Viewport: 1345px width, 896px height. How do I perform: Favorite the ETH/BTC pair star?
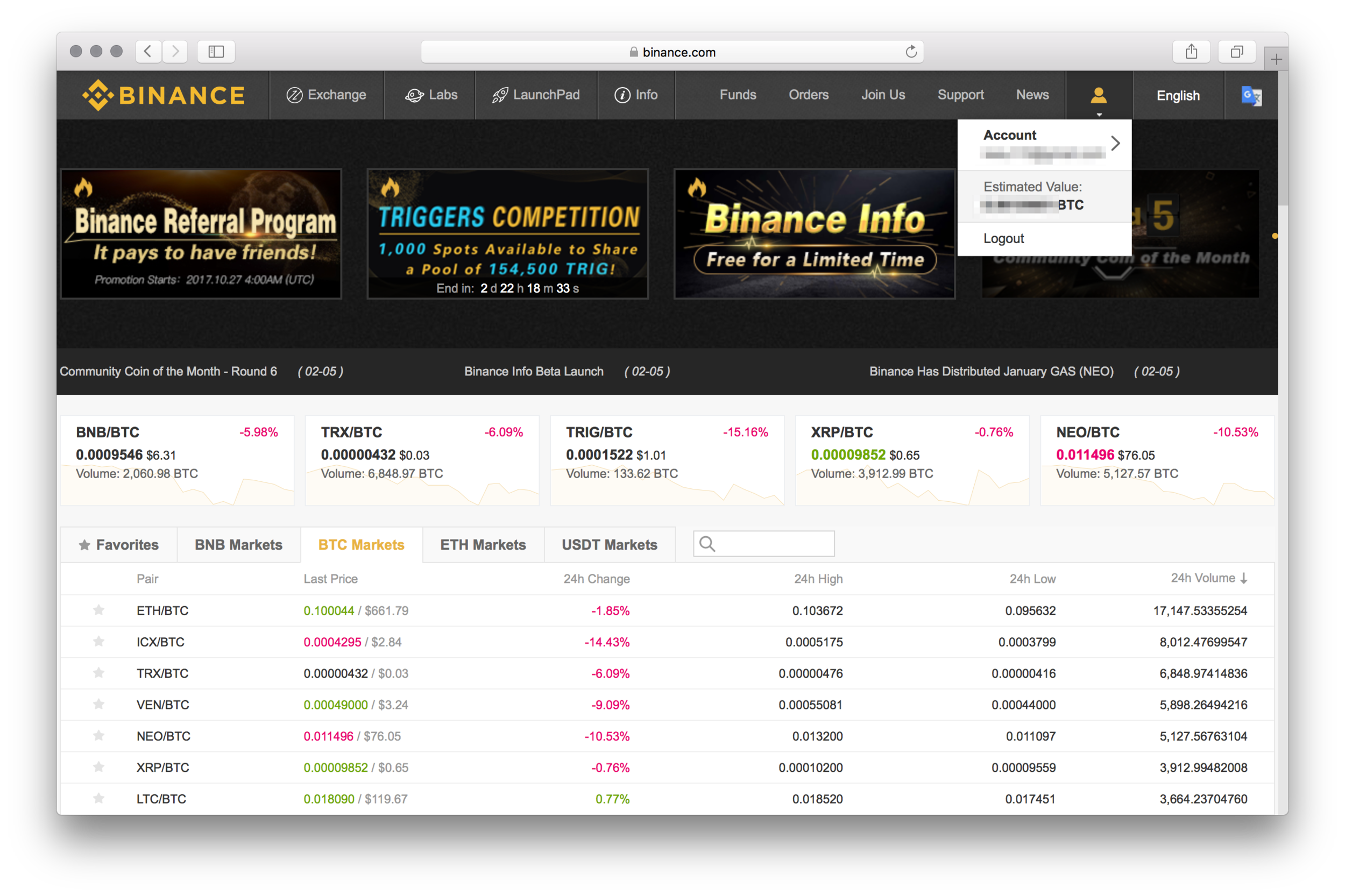[x=99, y=610]
